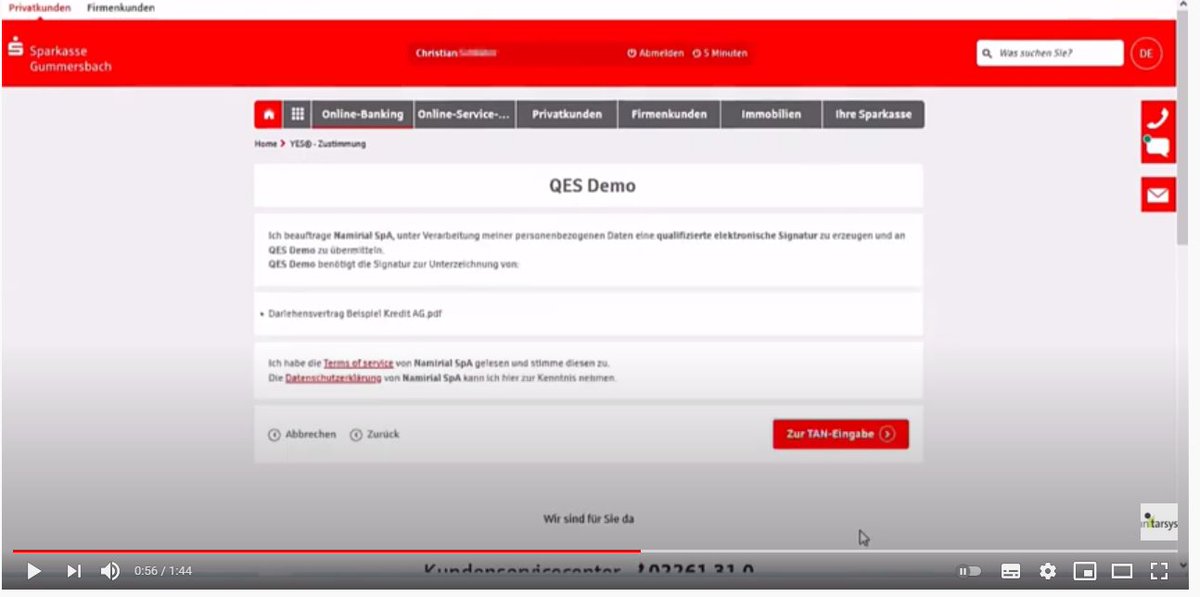The image size is (1200, 597).
Task: Click Abbrechen to cancel
Action: 302,435
